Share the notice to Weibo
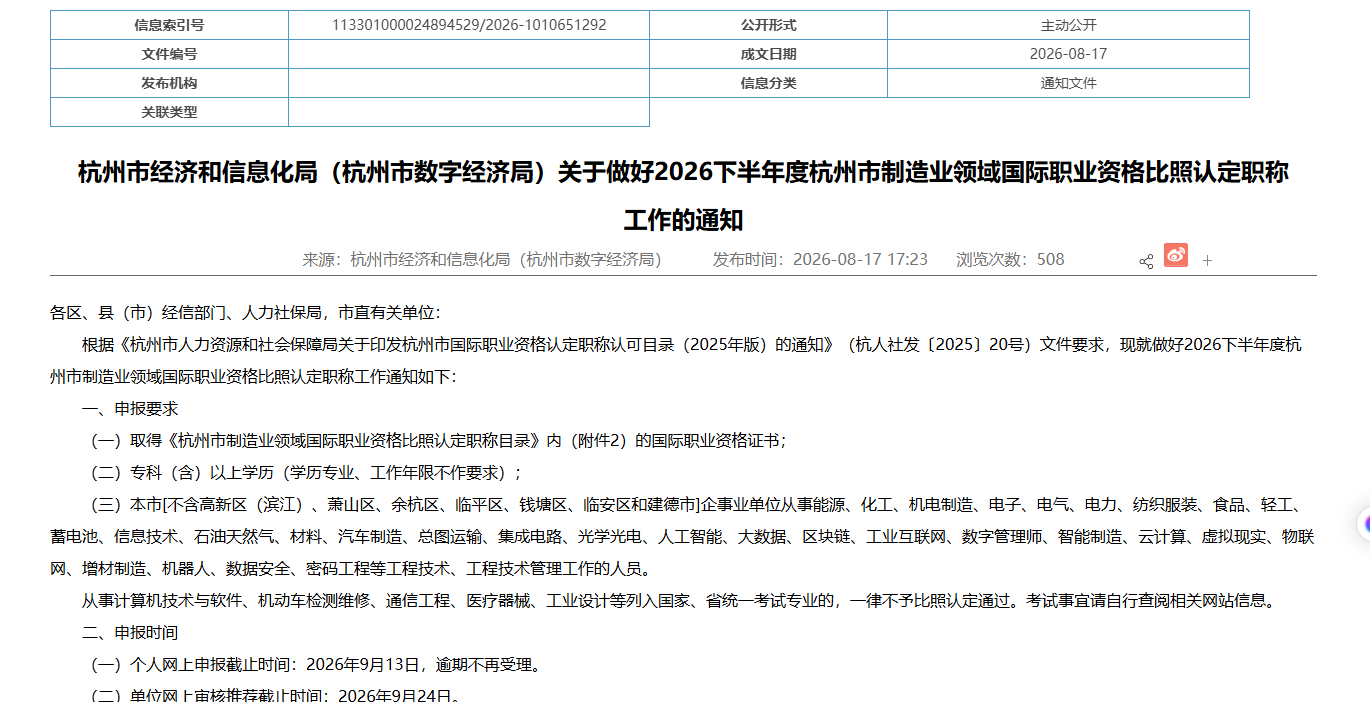Image resolution: width=1370 pixels, height=703 pixels. [1176, 255]
